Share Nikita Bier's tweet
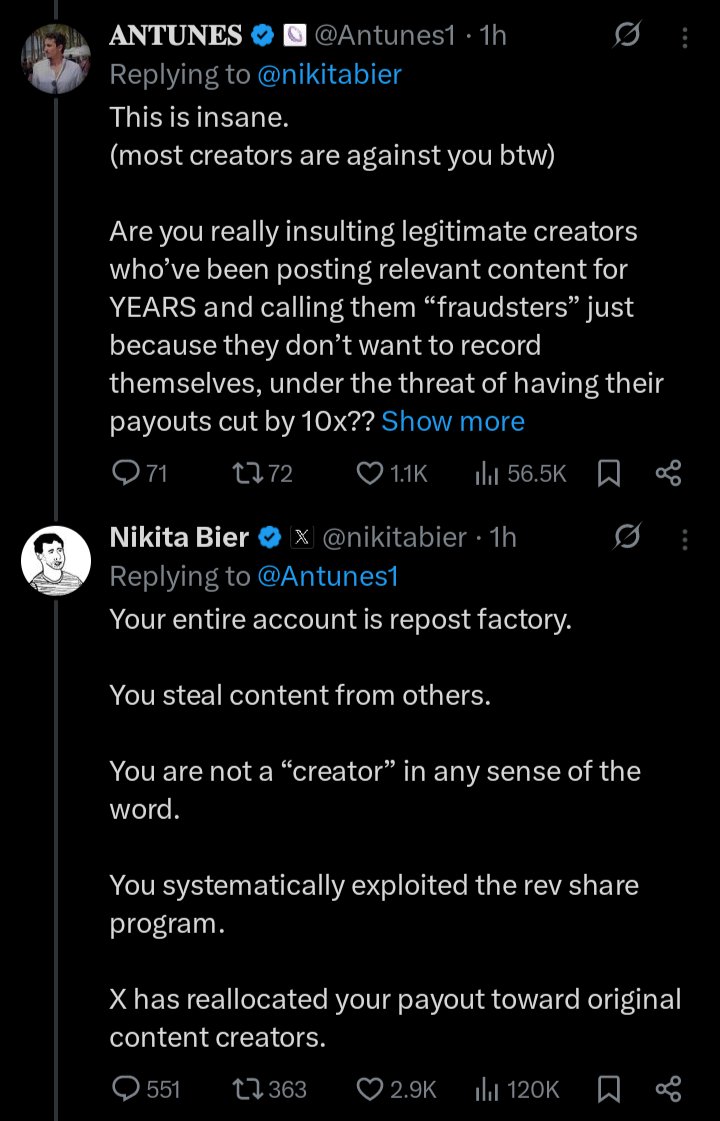Image resolution: width=720 pixels, height=1121 pixels. pyautogui.click(x=667, y=1089)
